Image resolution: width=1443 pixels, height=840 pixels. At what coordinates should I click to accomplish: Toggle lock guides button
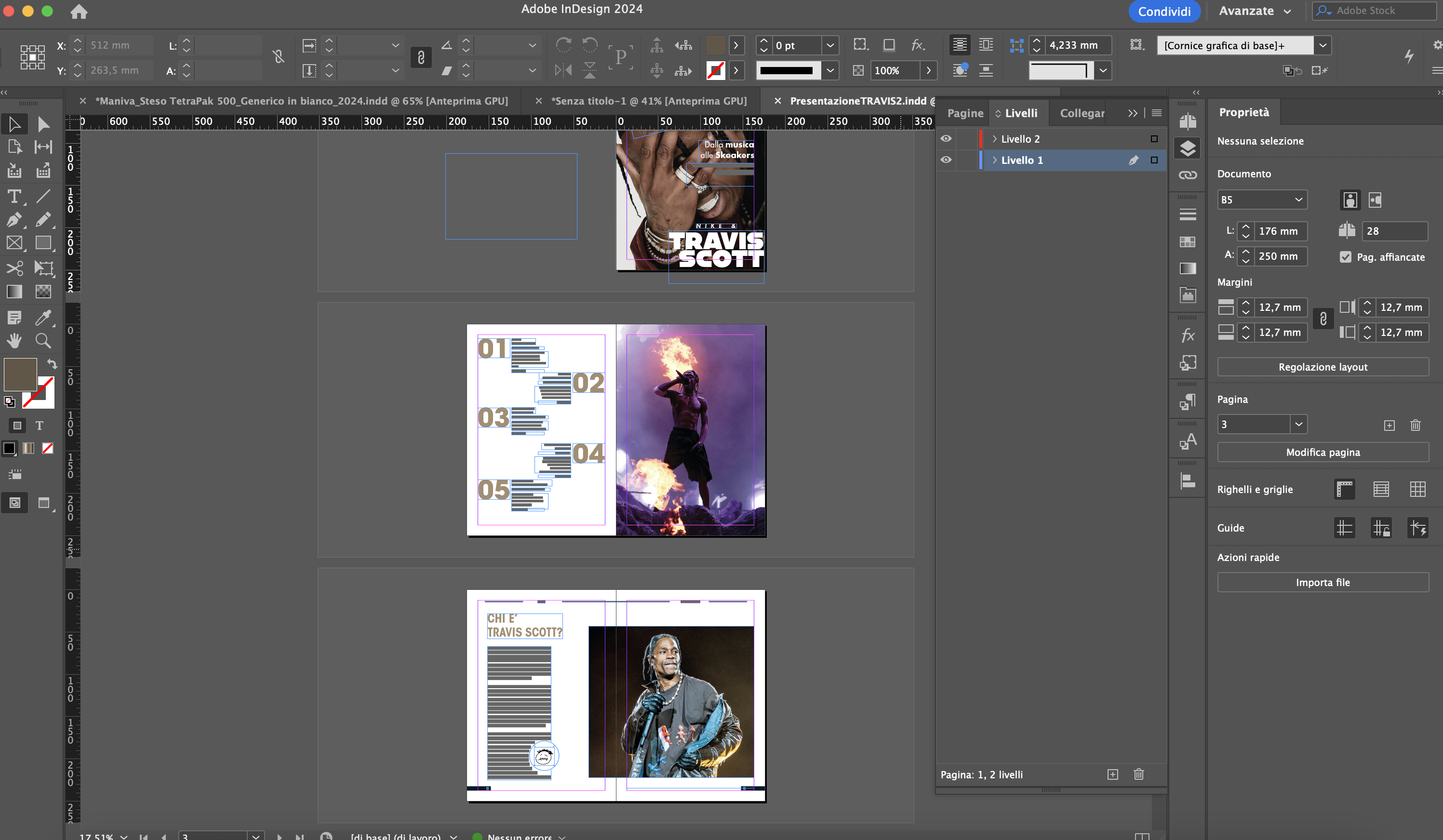pyautogui.click(x=1381, y=528)
